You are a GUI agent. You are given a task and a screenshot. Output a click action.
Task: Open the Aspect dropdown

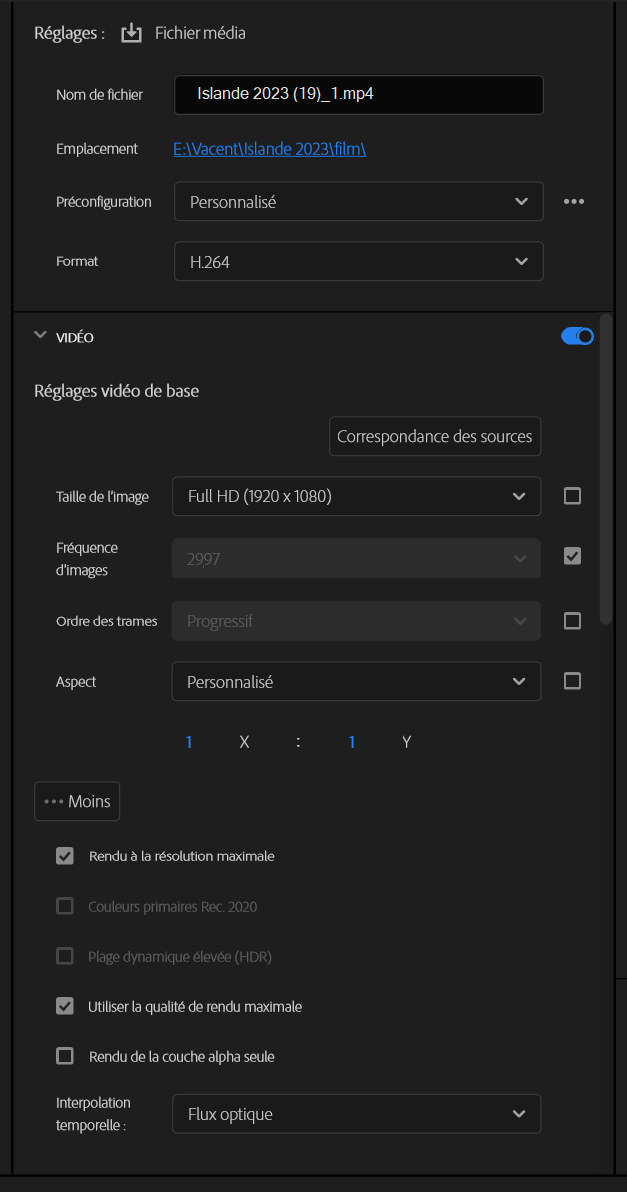[x=356, y=682]
